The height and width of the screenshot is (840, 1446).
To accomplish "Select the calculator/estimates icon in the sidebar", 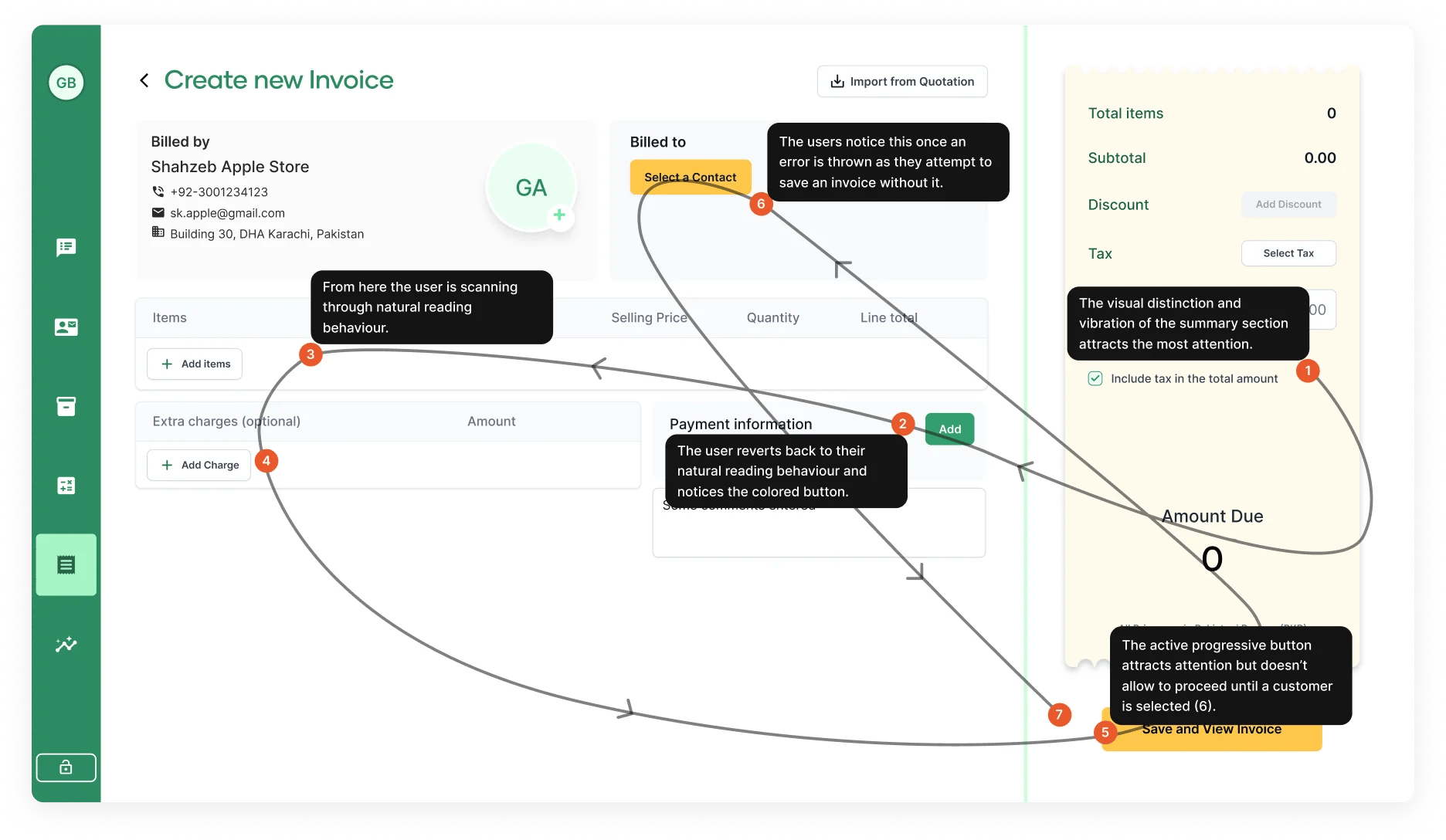I will pyautogui.click(x=66, y=485).
